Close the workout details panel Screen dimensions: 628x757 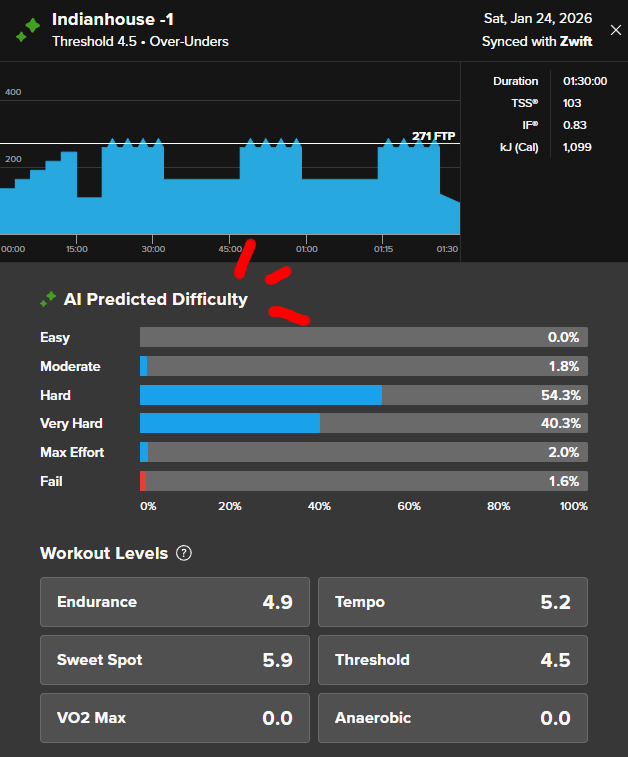pos(615,30)
